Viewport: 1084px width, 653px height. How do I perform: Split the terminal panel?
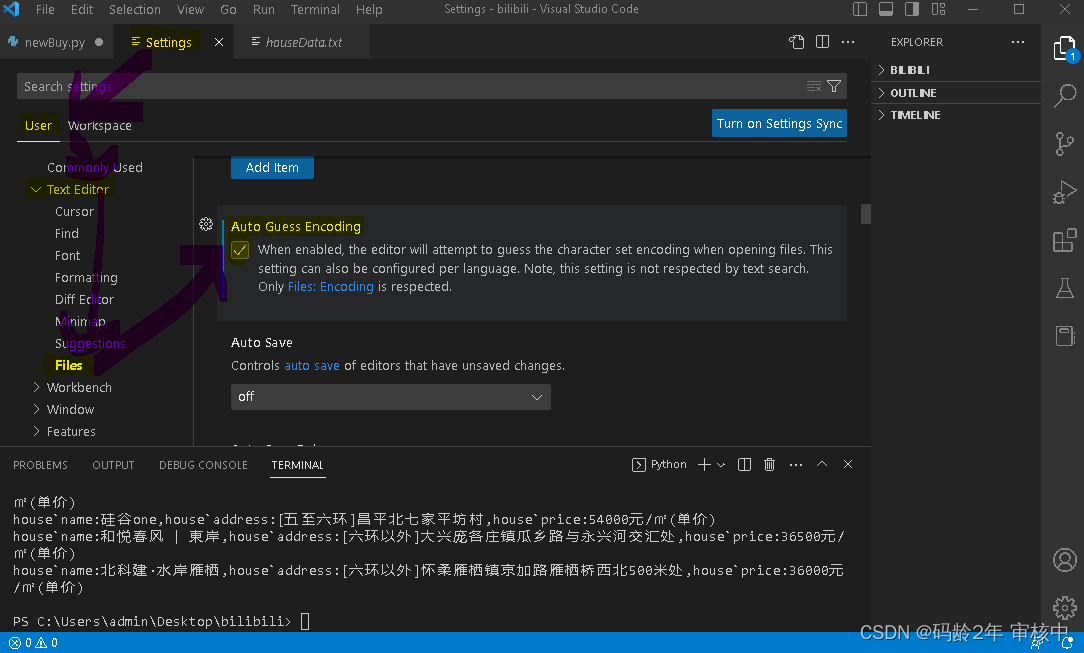pyautogui.click(x=745, y=465)
